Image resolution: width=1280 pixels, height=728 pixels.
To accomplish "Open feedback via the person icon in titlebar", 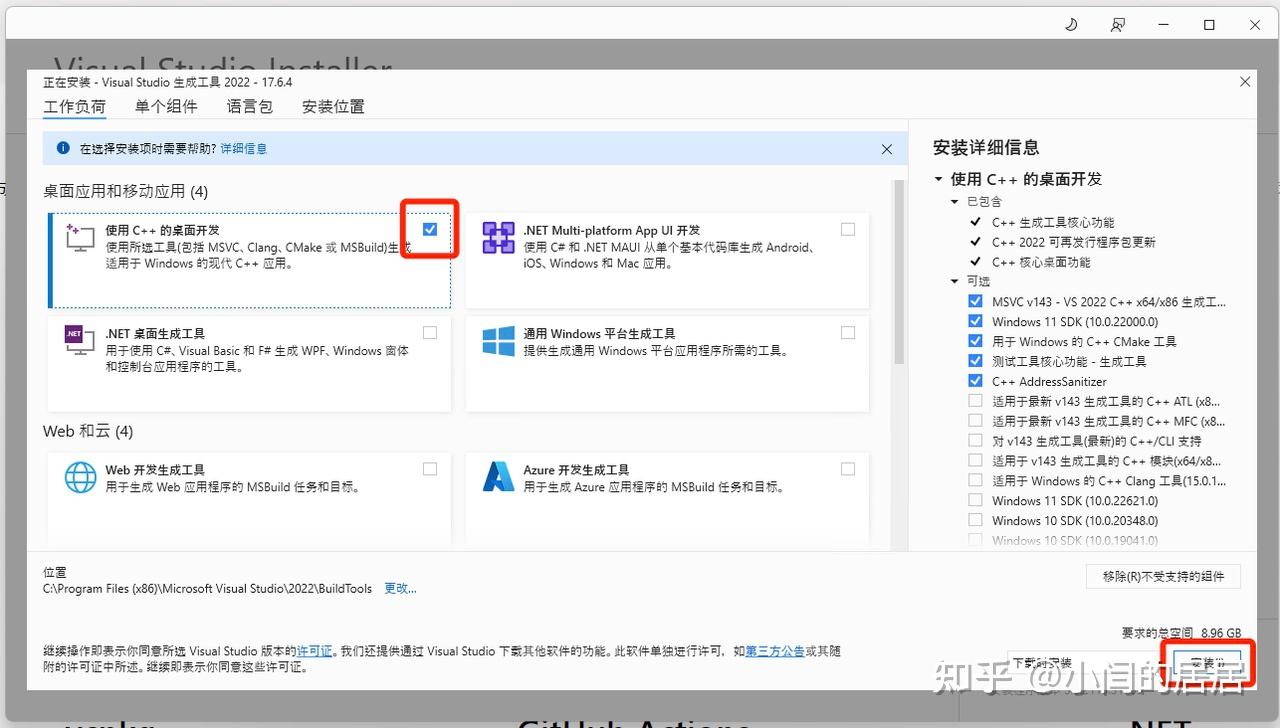I will [1118, 25].
